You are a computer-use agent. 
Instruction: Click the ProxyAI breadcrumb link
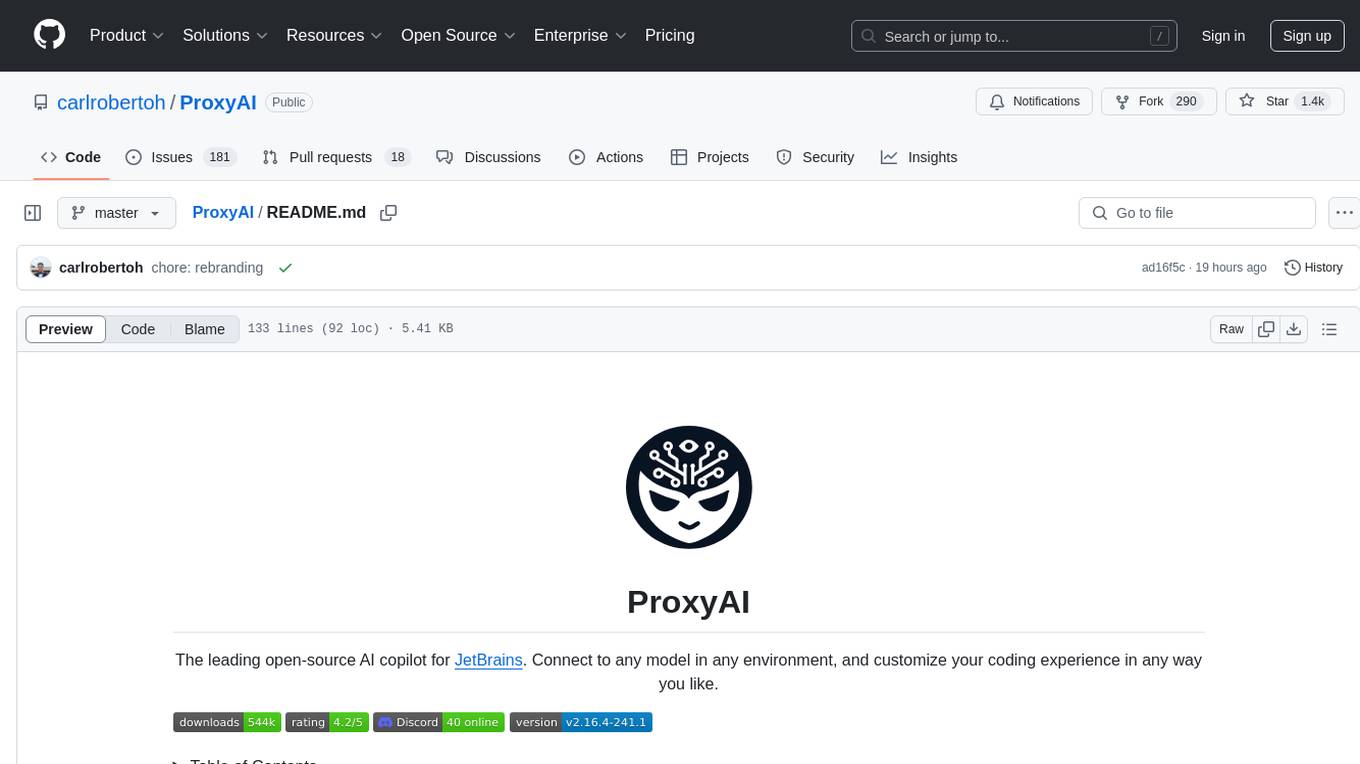point(223,213)
